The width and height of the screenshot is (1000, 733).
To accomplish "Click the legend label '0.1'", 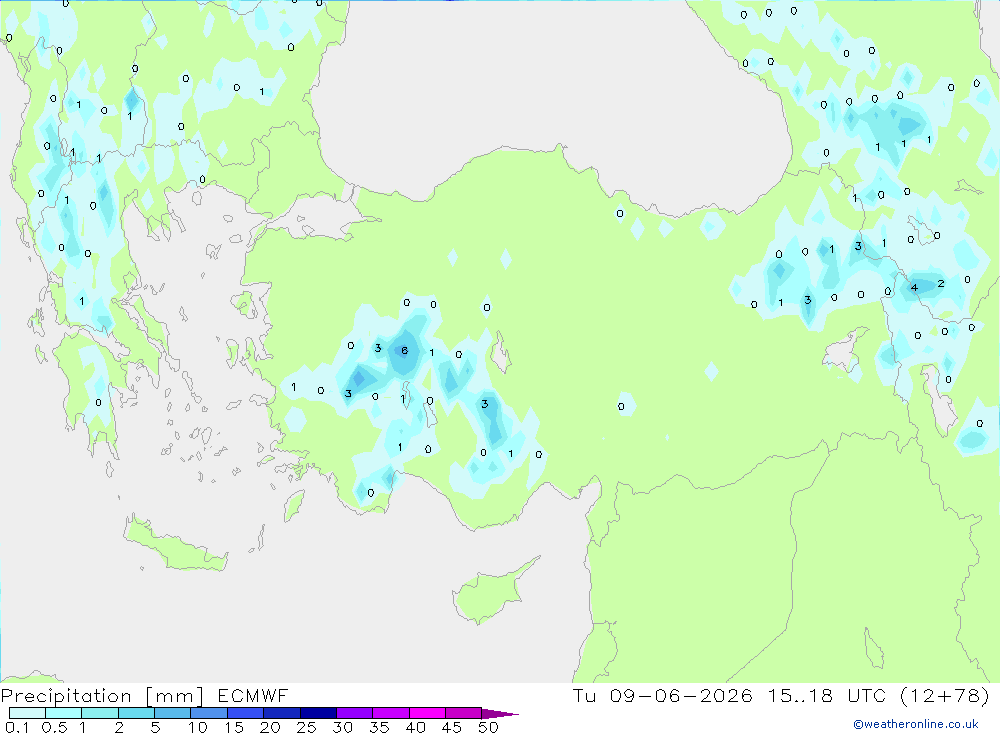I will [17, 727].
